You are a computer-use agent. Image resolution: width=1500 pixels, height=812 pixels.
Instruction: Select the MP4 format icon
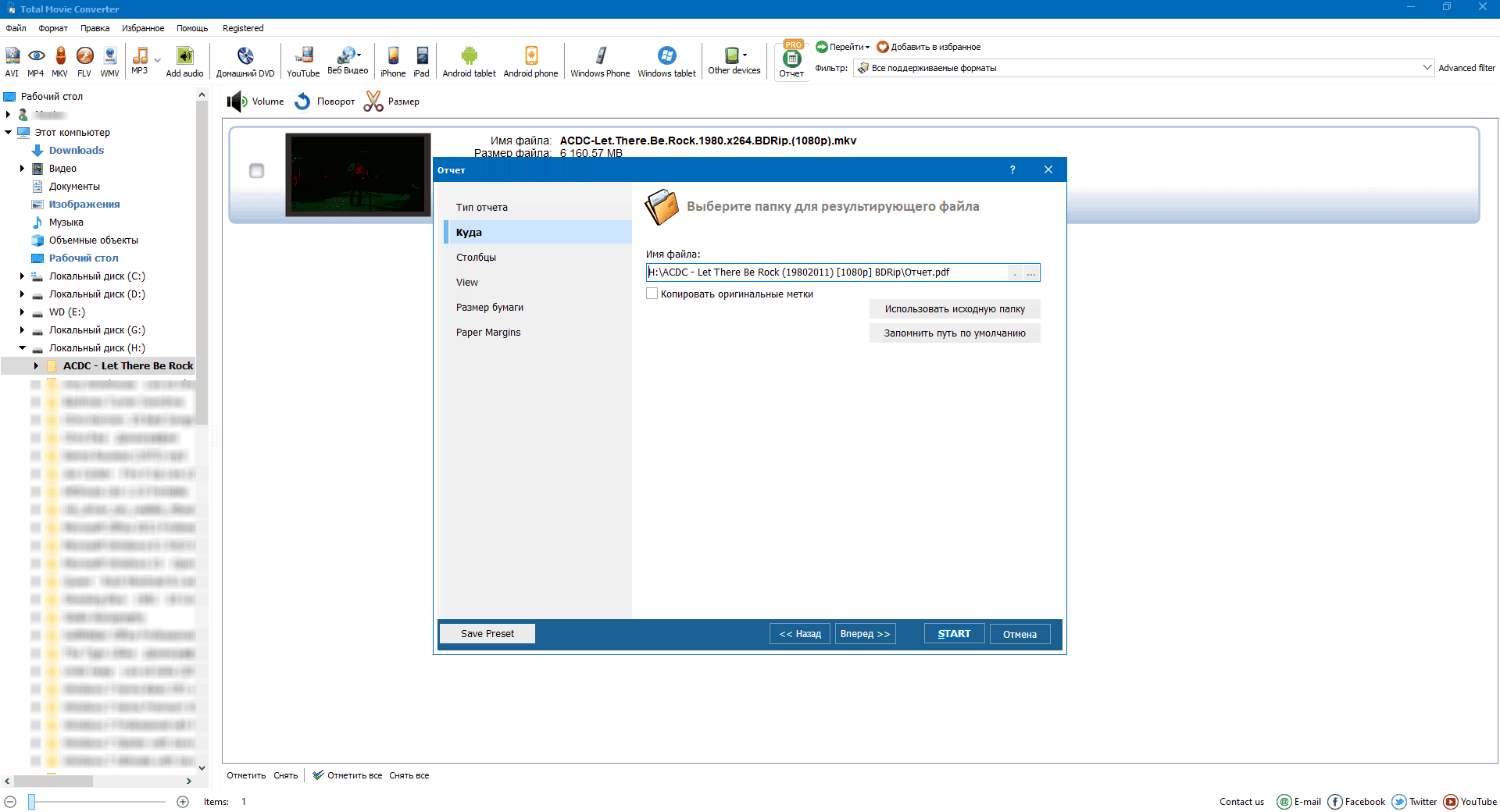click(36, 62)
